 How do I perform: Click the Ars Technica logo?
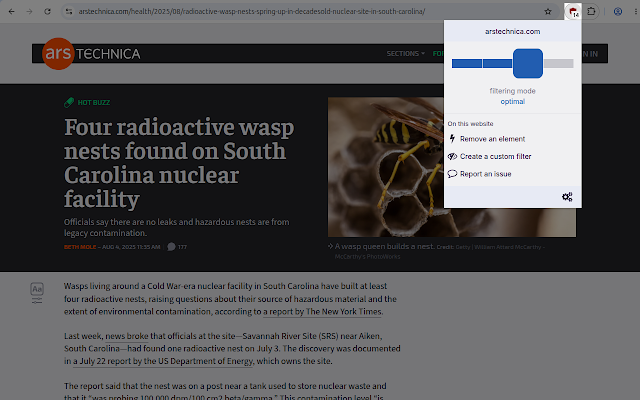[91, 53]
